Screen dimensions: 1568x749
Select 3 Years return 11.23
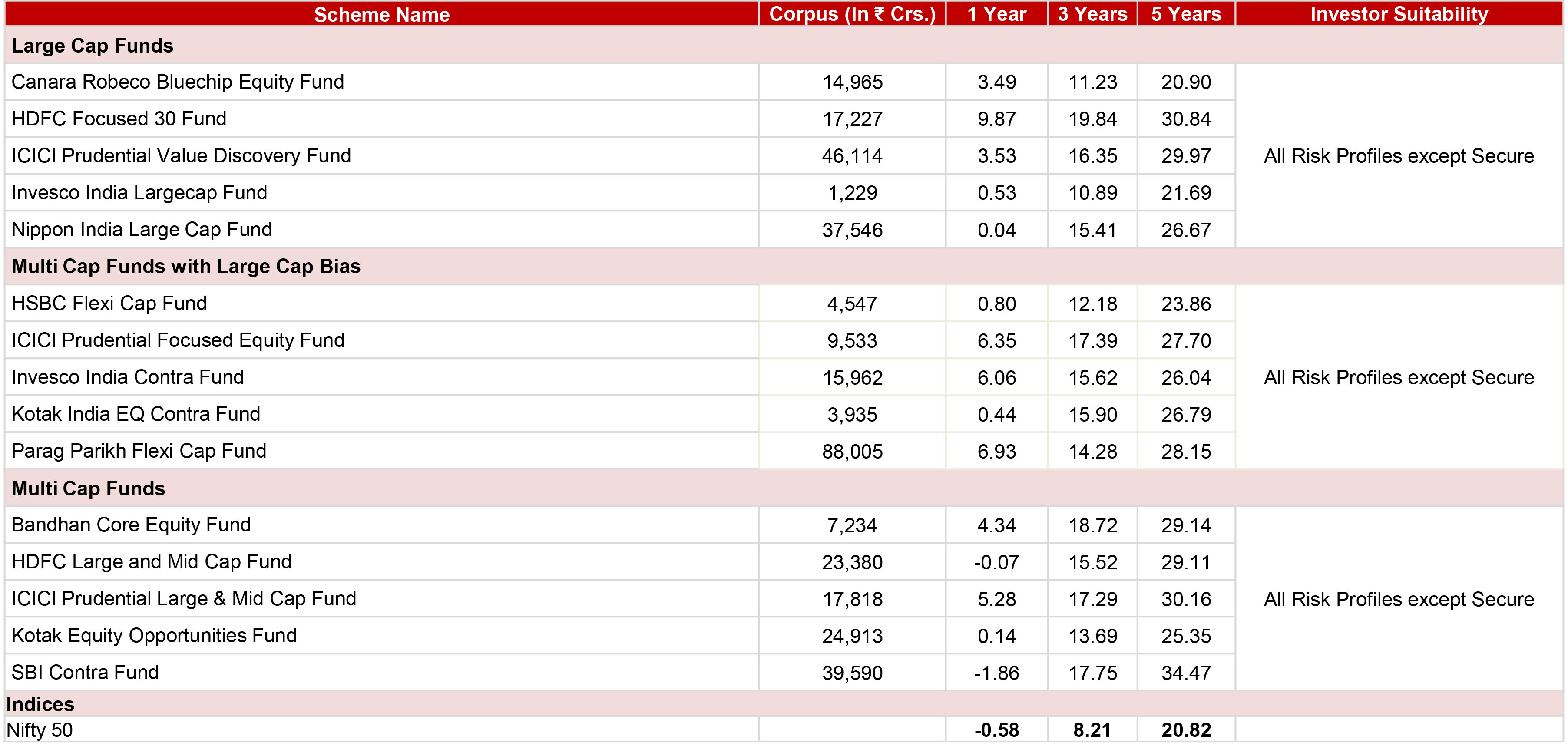[1093, 82]
